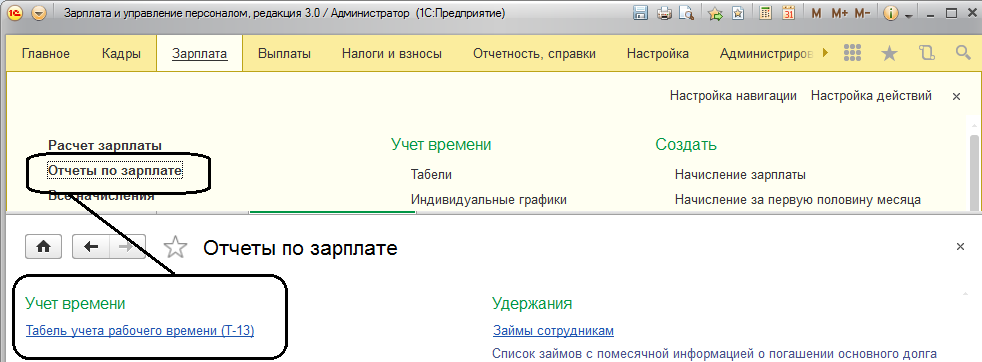Image resolution: width=982 pixels, height=362 pixels.
Task: Open the print preview icon
Action: click(x=687, y=13)
